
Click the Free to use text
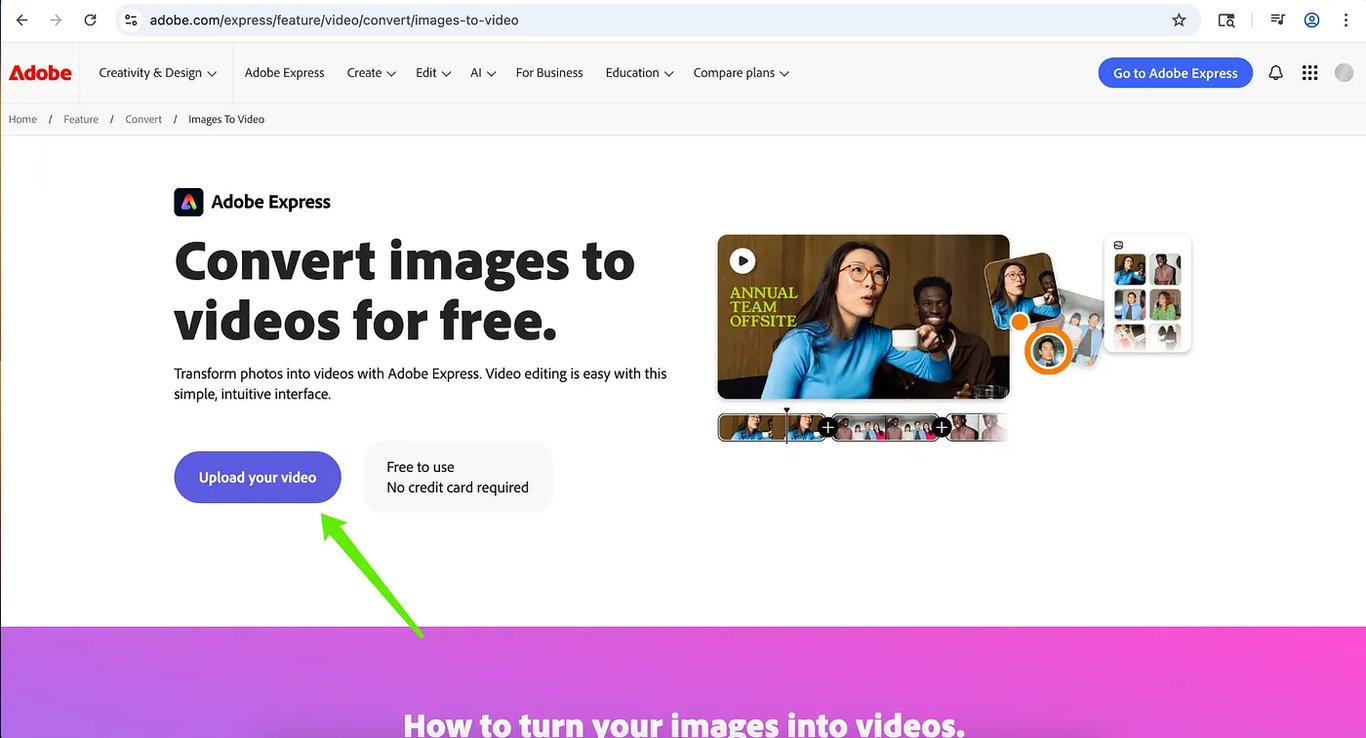pyautogui.click(x=420, y=467)
